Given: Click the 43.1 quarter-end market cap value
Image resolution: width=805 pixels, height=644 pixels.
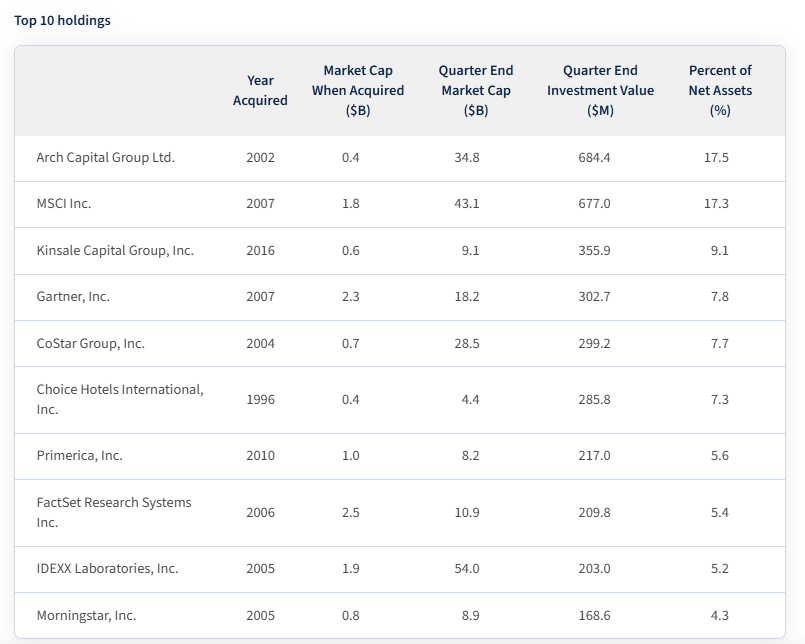Looking at the screenshot, I should coord(467,204).
